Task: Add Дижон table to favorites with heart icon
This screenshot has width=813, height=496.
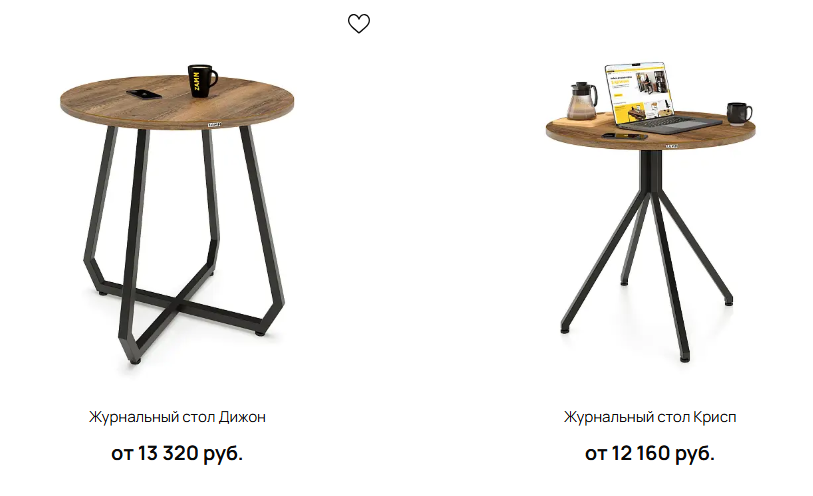Action: [x=359, y=23]
